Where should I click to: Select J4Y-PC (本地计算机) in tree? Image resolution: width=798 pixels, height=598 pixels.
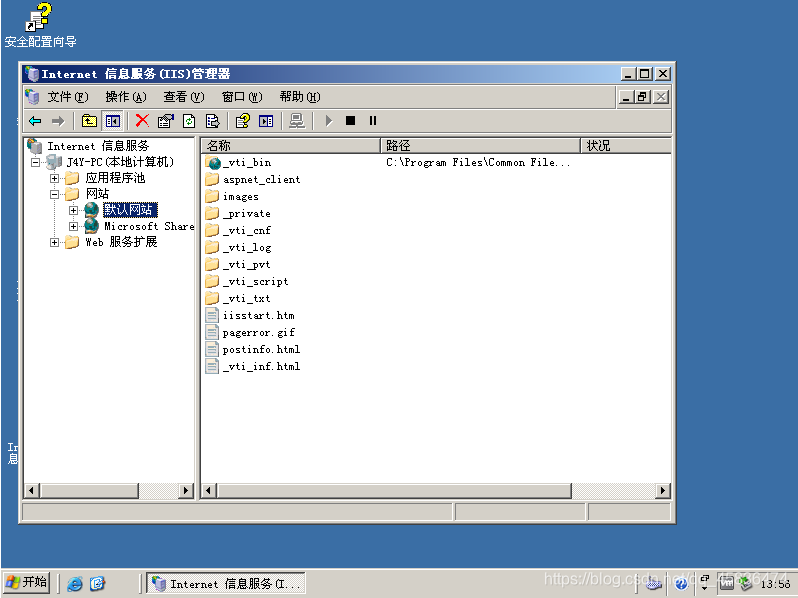pos(120,162)
